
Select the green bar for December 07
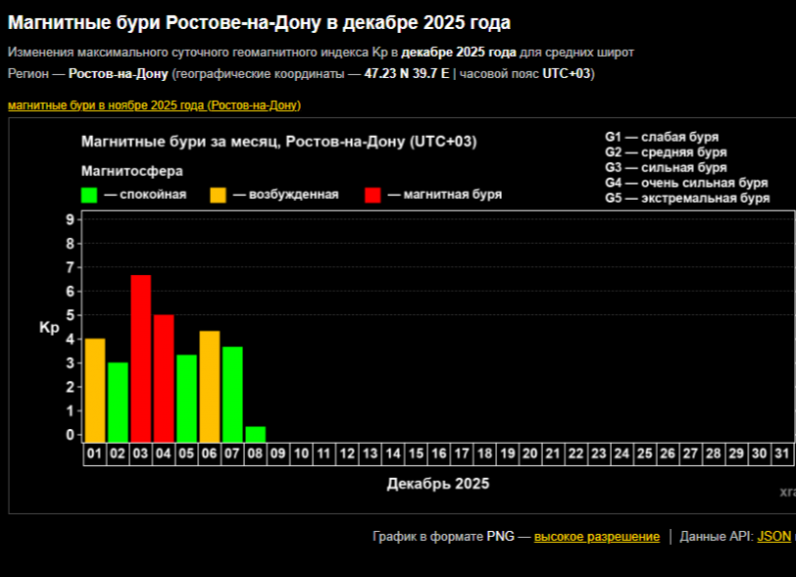(233, 394)
